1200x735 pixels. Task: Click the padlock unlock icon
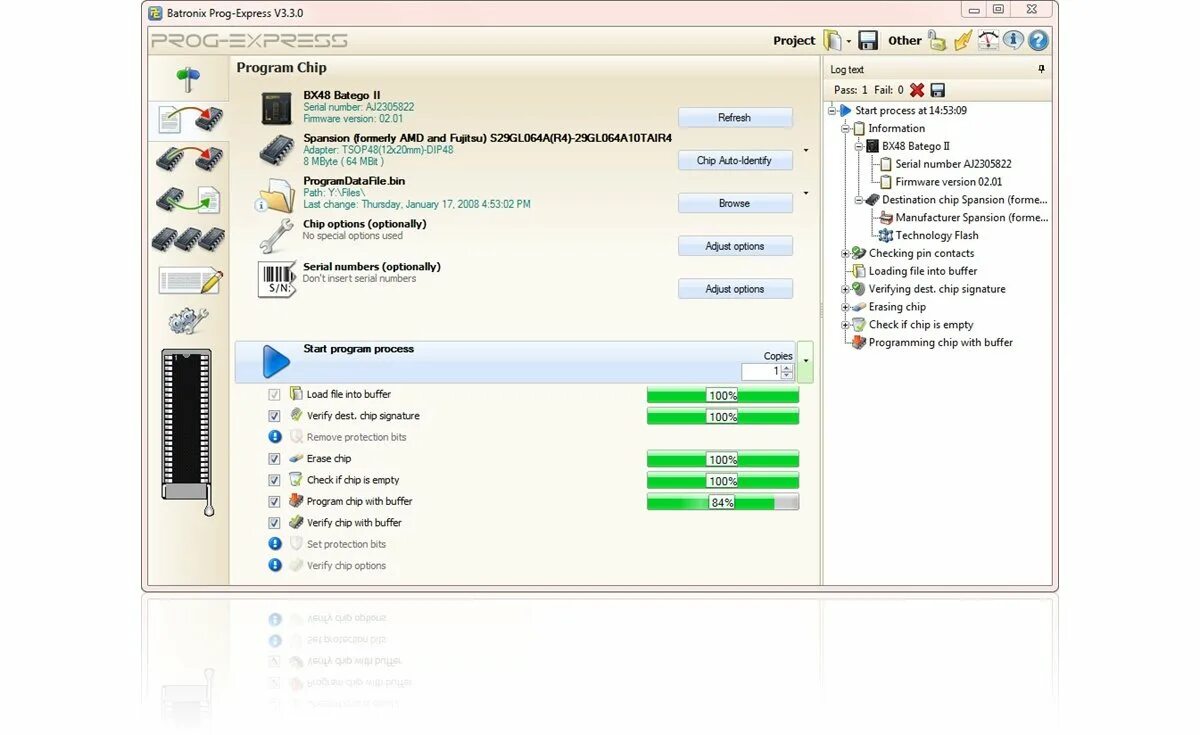(937, 41)
